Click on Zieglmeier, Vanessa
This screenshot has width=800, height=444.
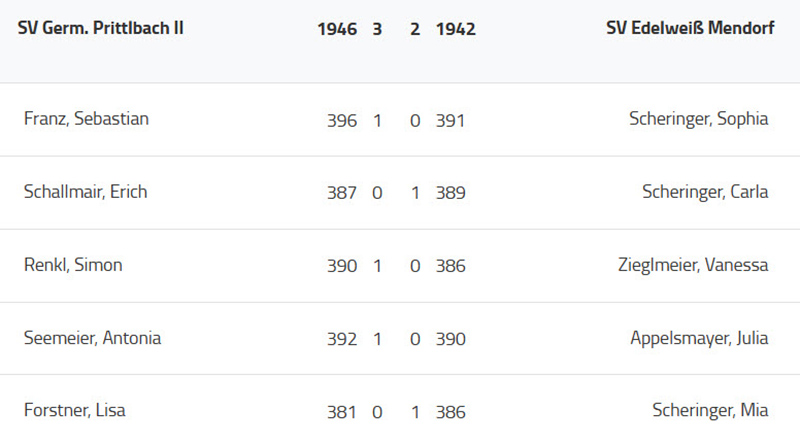click(693, 265)
